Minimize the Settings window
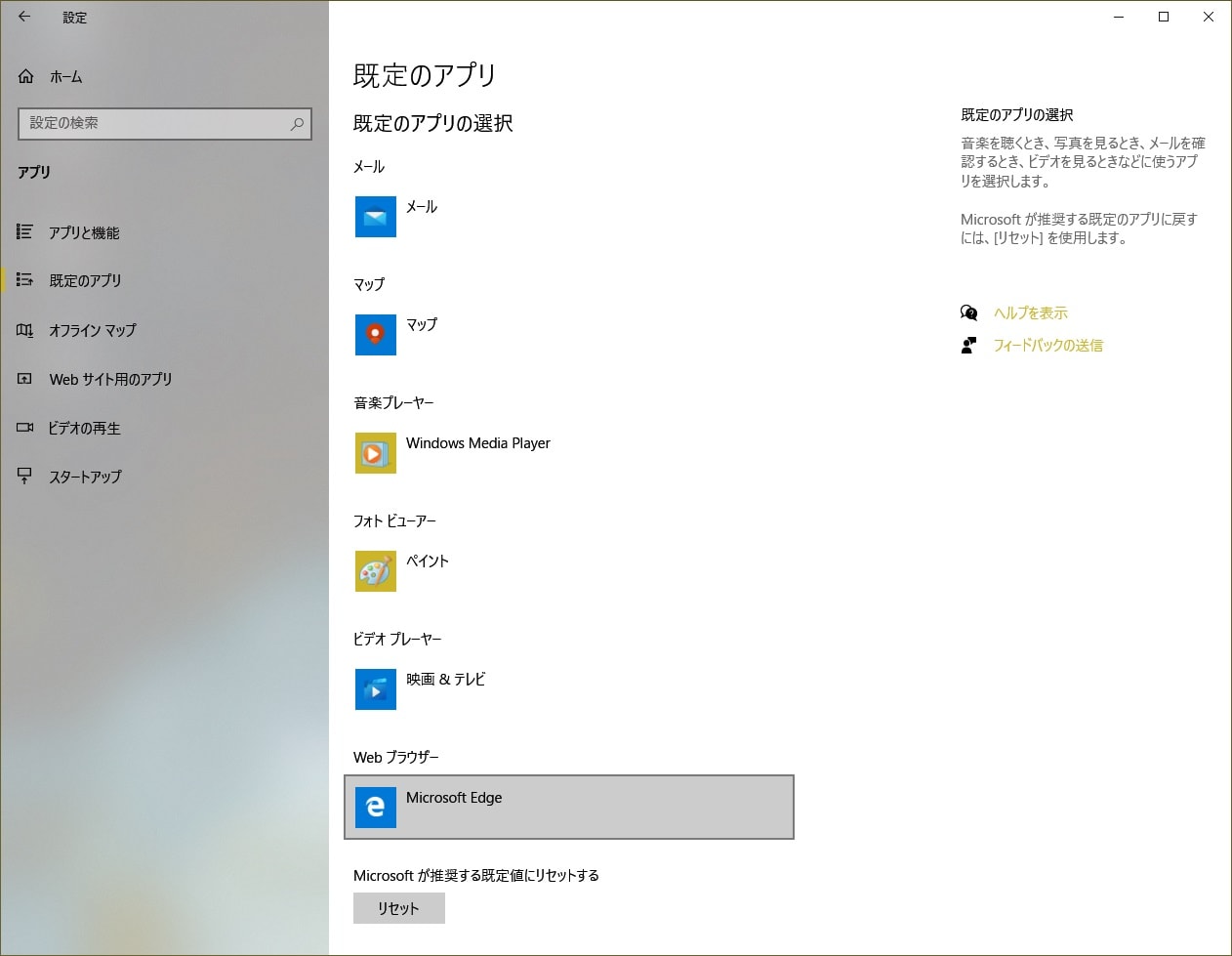This screenshot has width=1232, height=956. (1119, 17)
